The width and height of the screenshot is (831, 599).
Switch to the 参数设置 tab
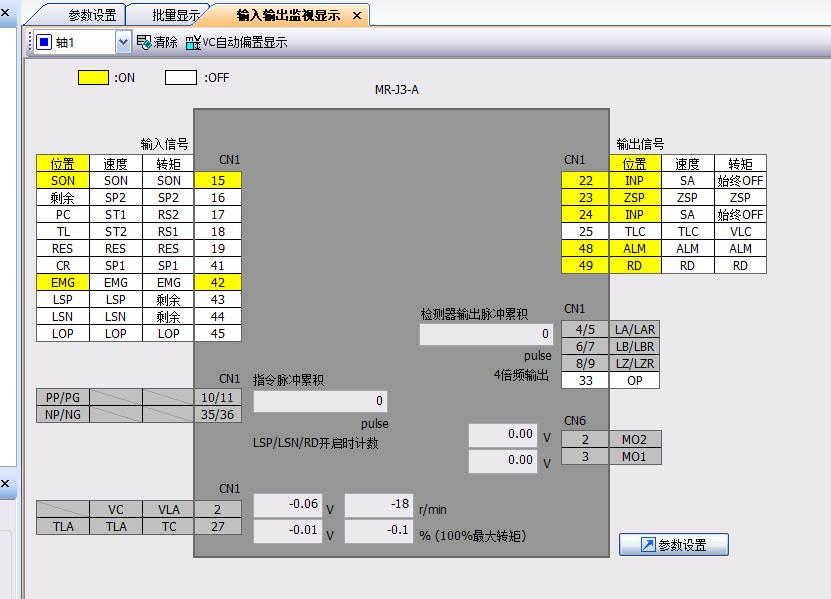click(92, 16)
